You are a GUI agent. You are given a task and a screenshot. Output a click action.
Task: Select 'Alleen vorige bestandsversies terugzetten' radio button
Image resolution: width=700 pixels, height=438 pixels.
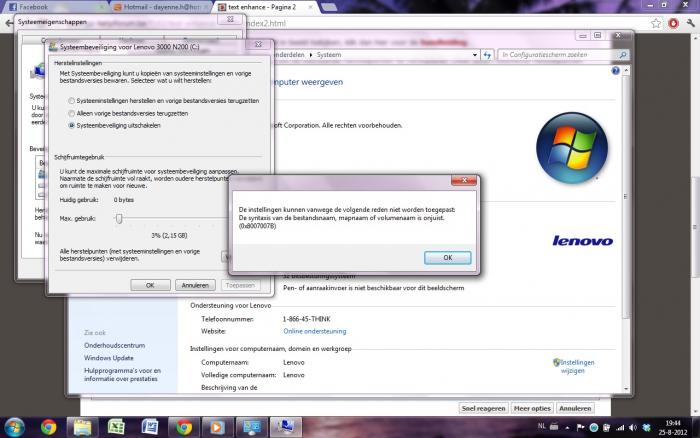point(71,113)
